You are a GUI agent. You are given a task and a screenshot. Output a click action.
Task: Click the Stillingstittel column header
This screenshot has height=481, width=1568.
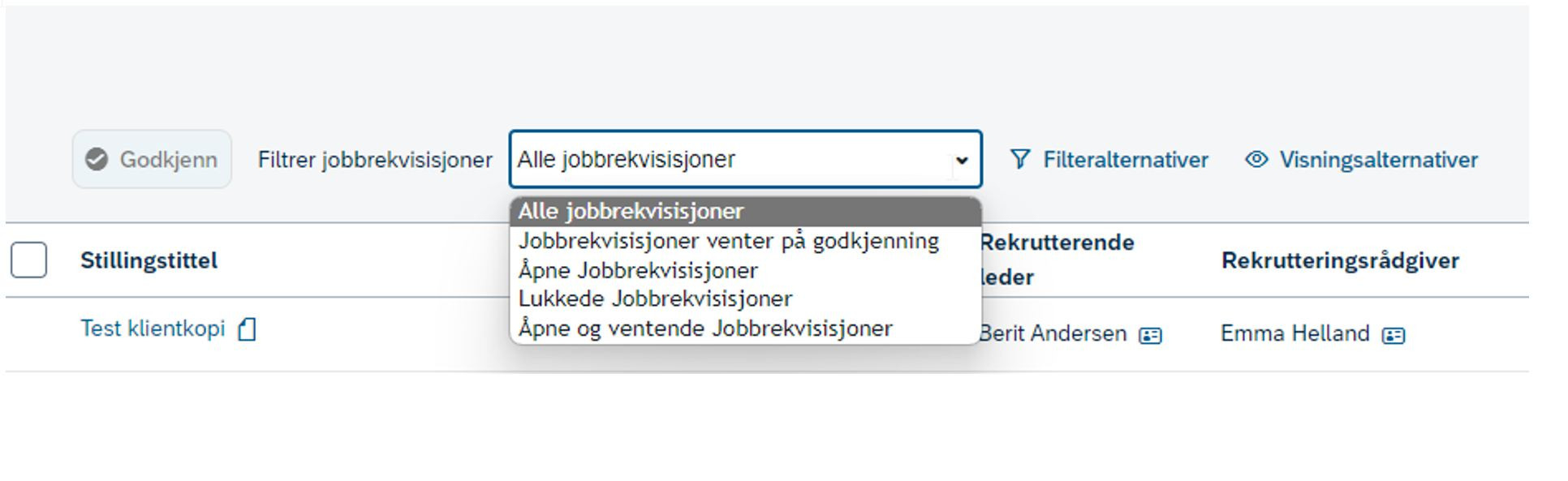pyautogui.click(x=149, y=260)
